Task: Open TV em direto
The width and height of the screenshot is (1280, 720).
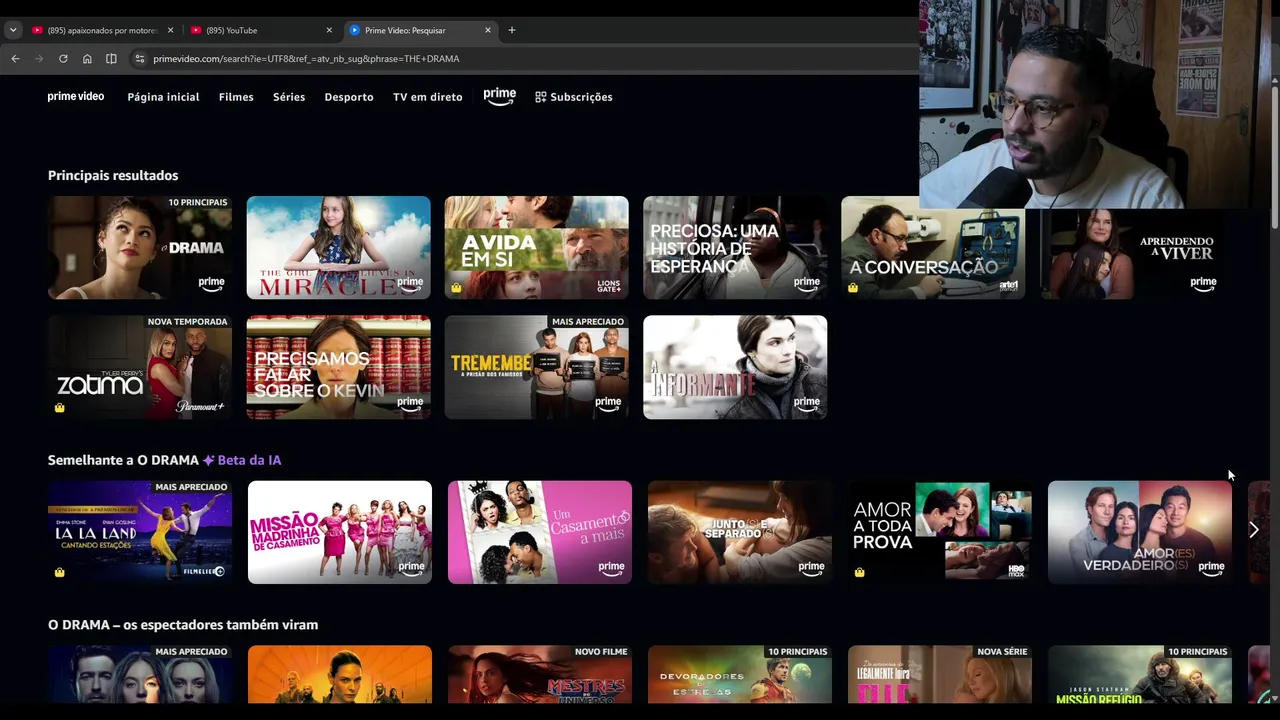Action: (428, 97)
